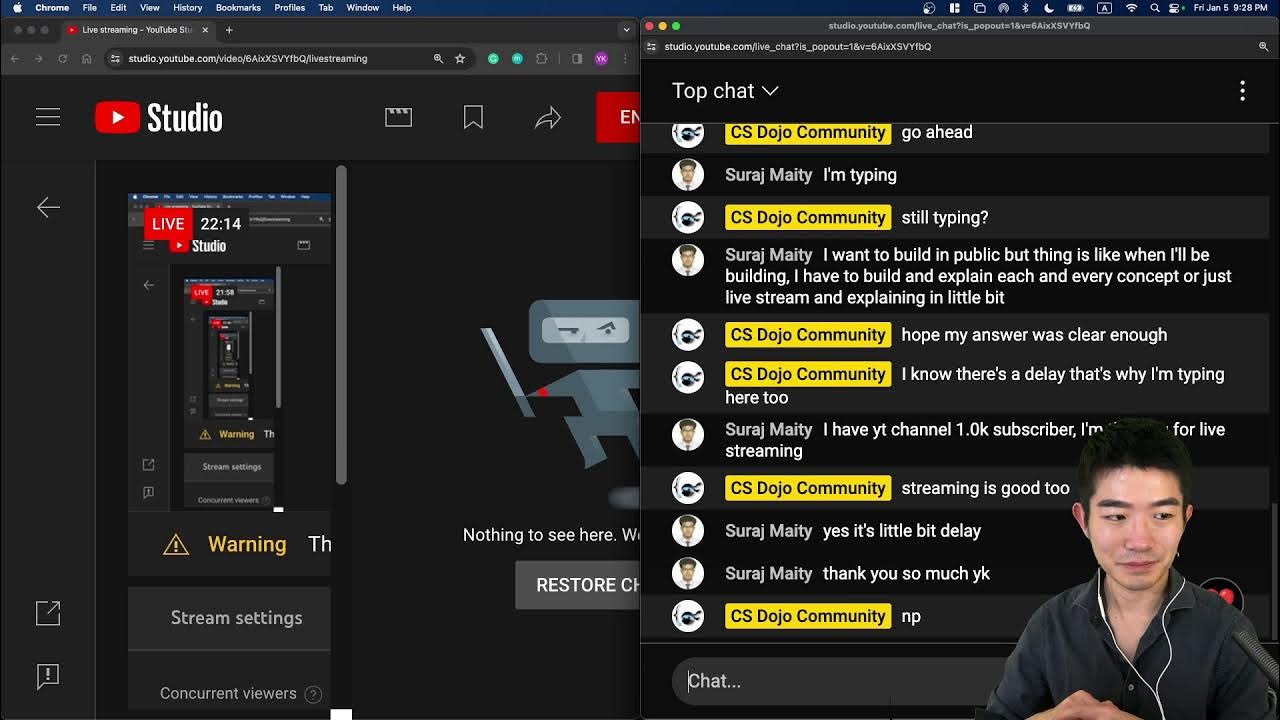Click the zoom magnifier icon in main address bar

tap(438, 59)
